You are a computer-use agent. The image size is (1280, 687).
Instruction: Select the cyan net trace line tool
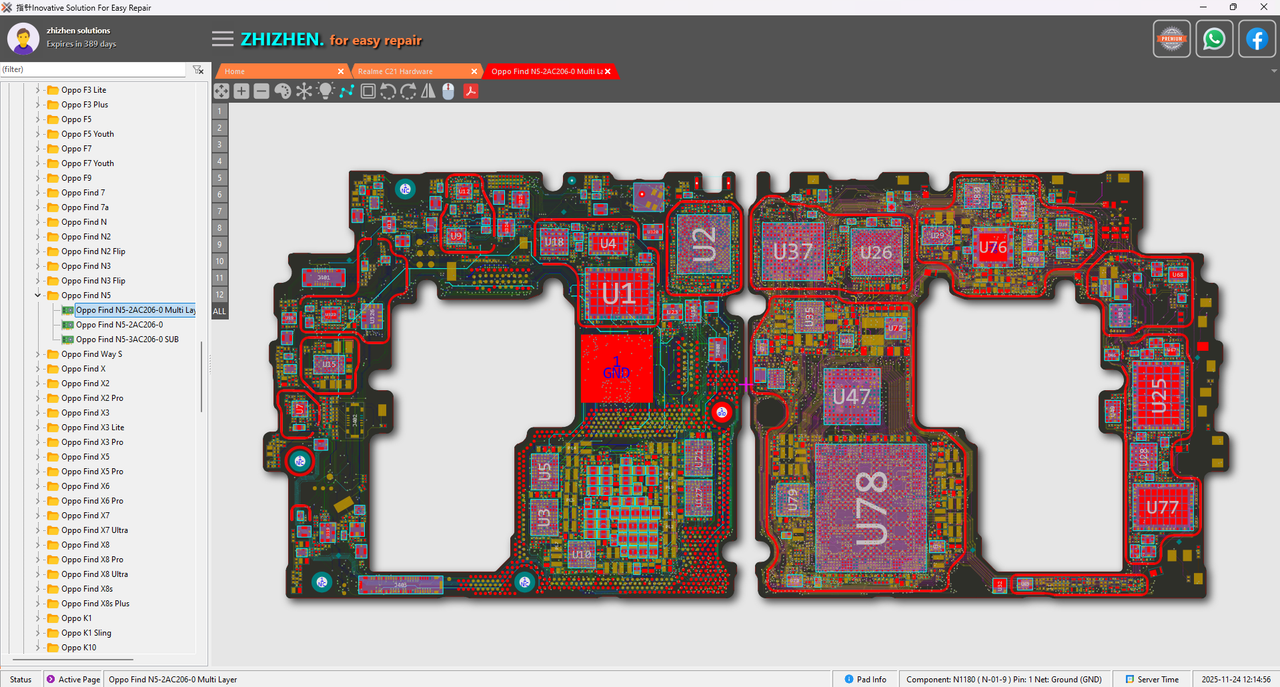tap(346, 91)
